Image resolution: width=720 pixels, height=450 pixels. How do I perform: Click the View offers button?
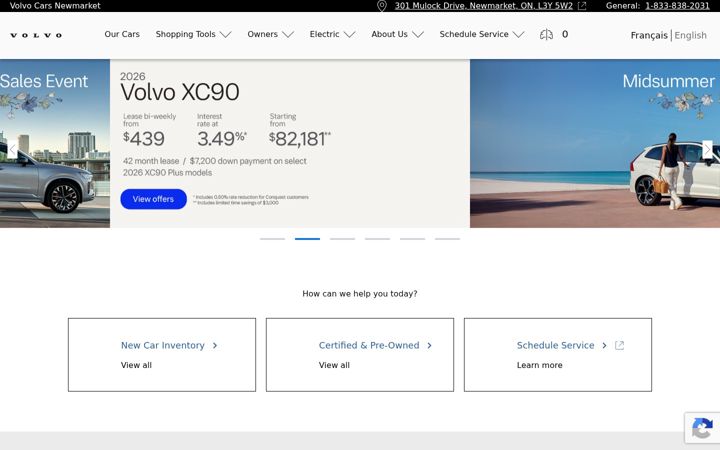[x=153, y=199]
